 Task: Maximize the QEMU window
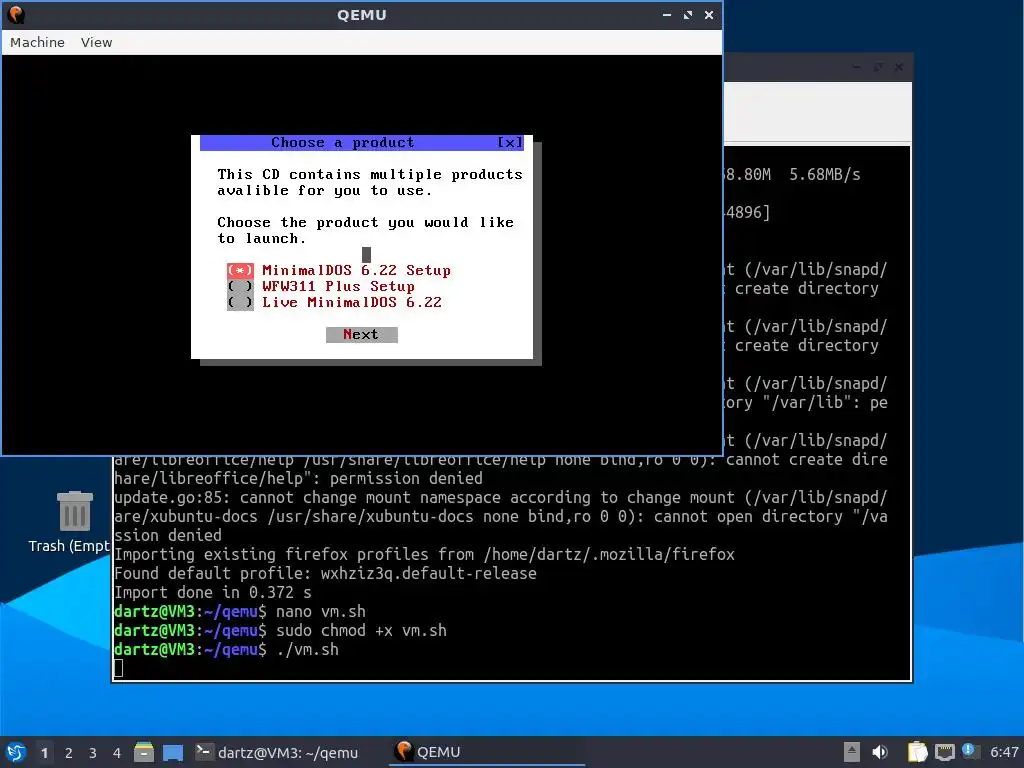tap(688, 14)
